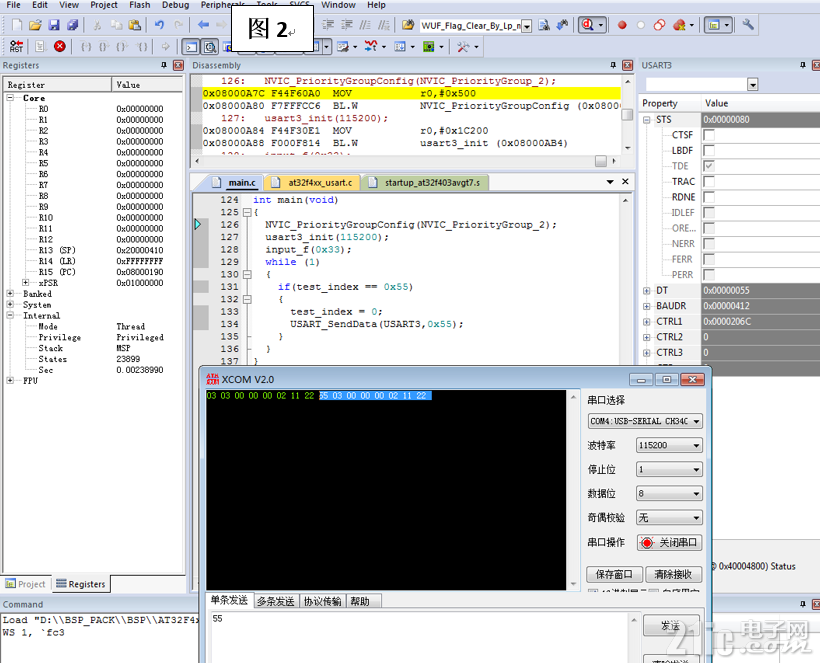820x663 pixels.
Task: Expand the CTRL1 property
Action: pyautogui.click(x=646, y=322)
